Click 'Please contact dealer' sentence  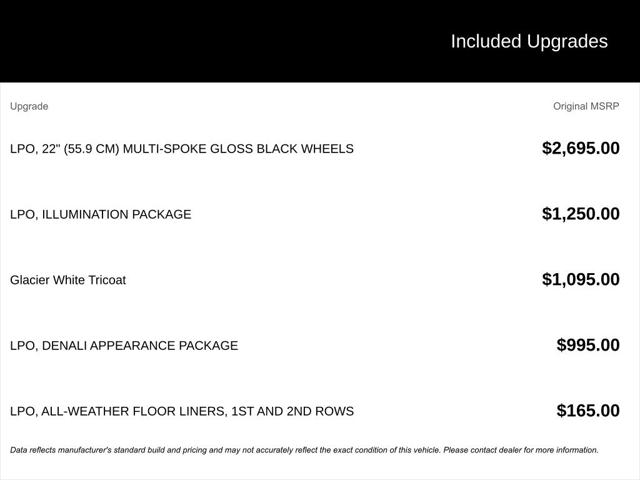[x=521, y=450]
